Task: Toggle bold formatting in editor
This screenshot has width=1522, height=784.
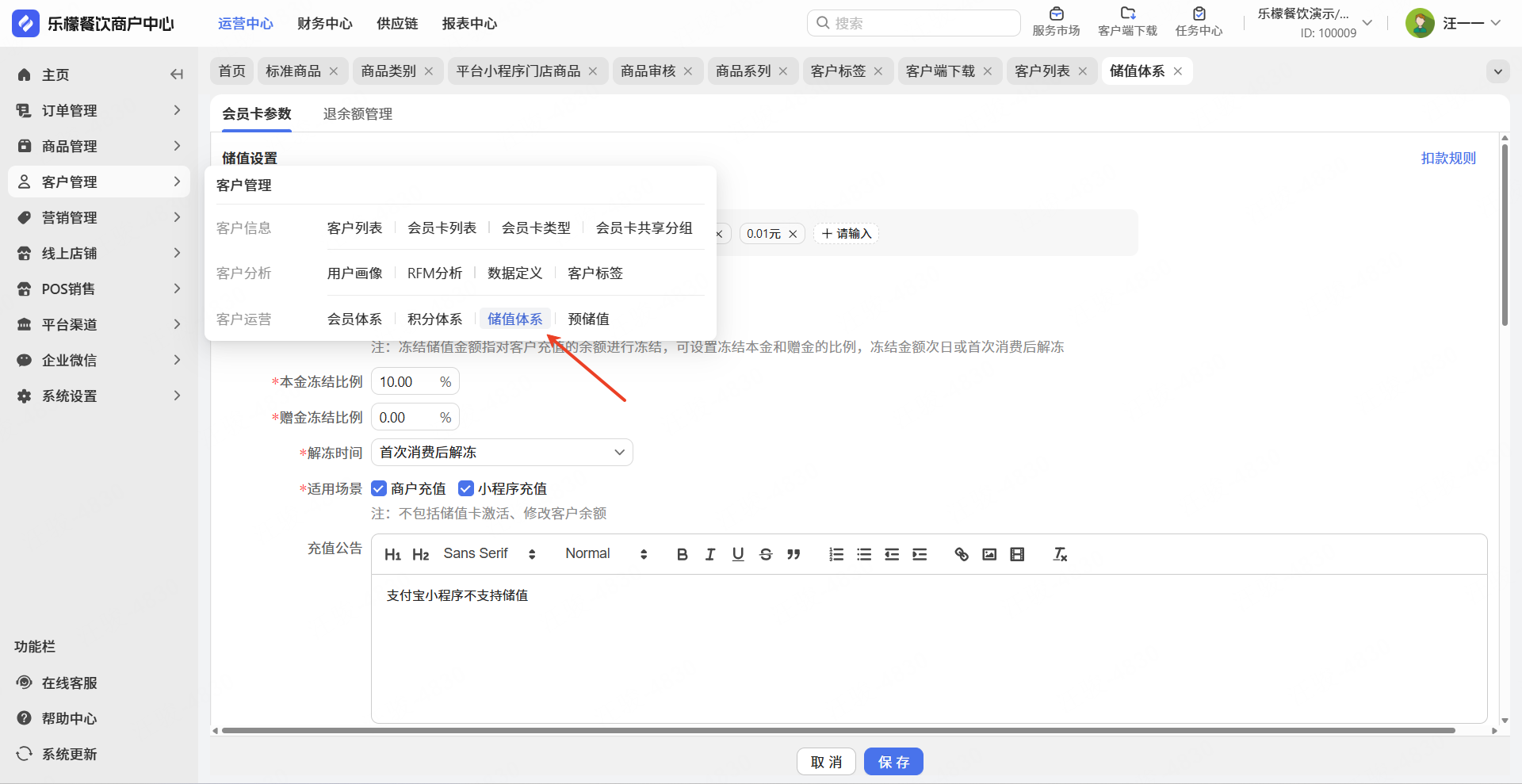Action: 682,554
